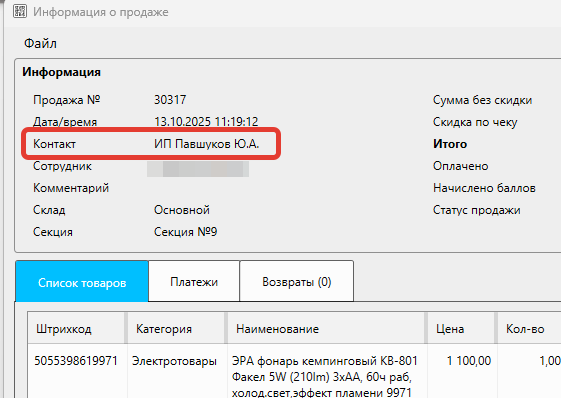Select the Электротовары category cell

(174, 360)
